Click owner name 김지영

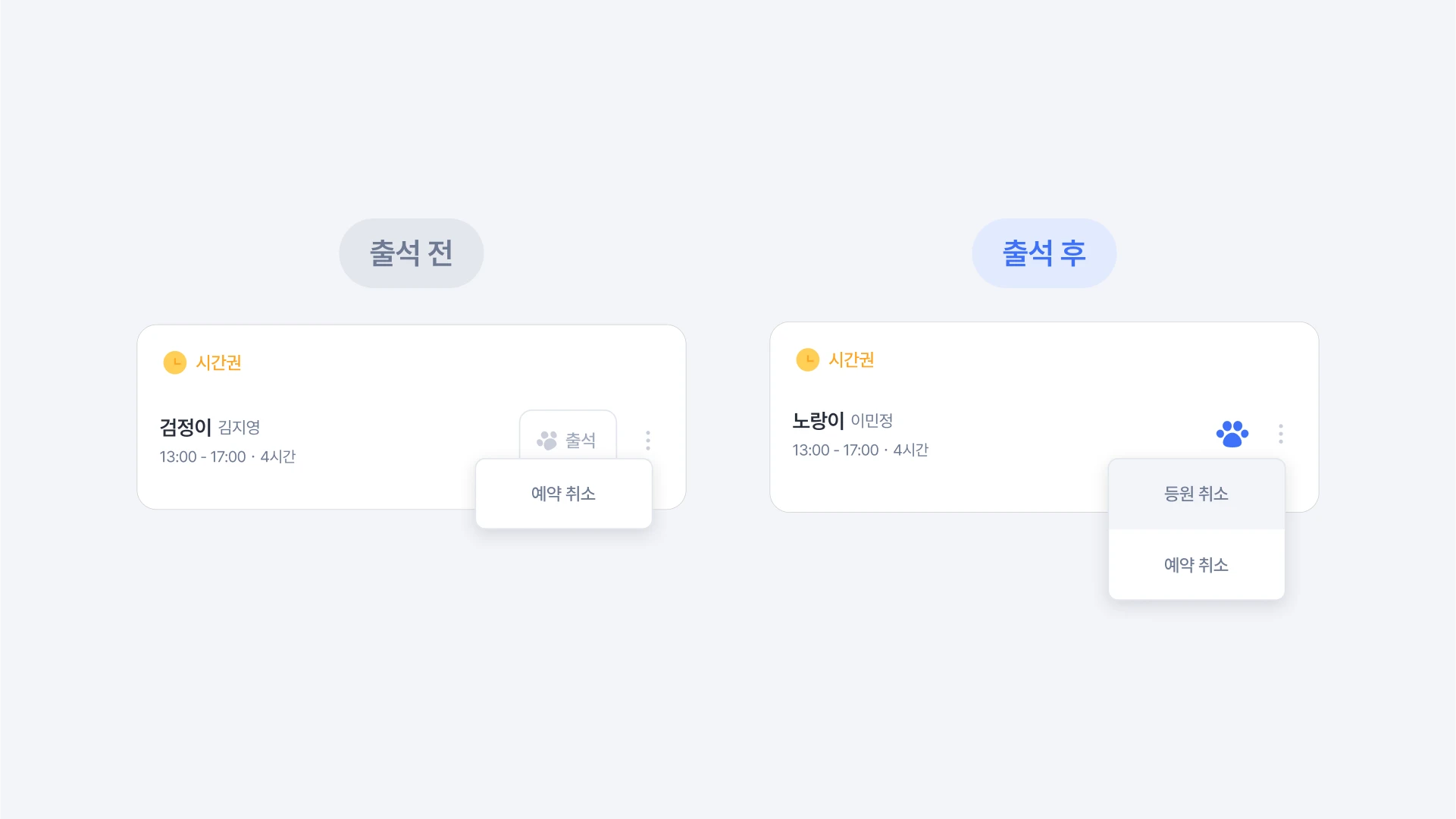tap(240, 428)
